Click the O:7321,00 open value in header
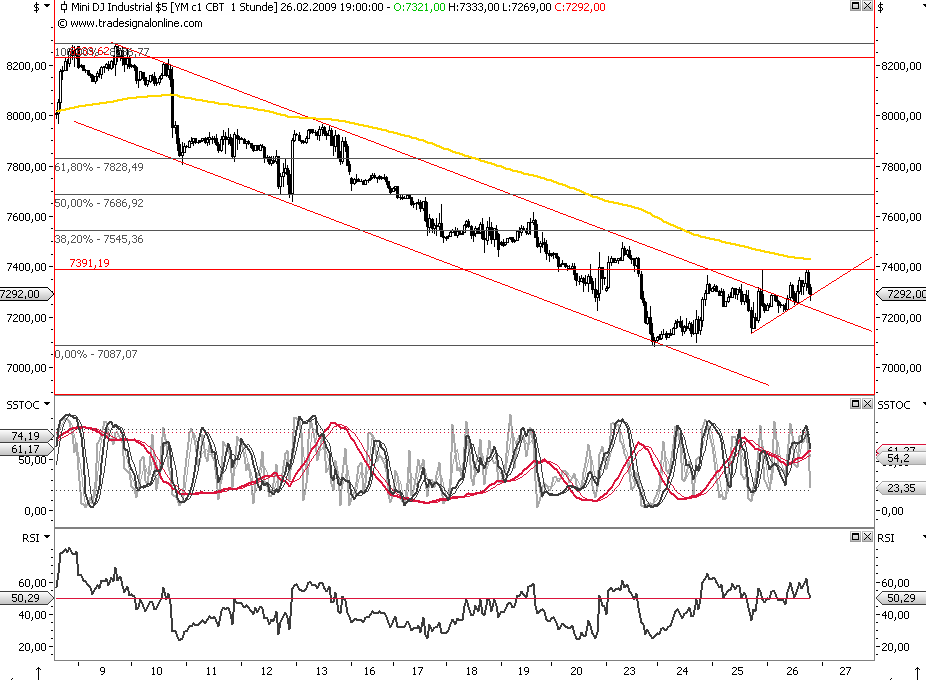Image resolution: width=926 pixels, height=680 pixels. 419,7
